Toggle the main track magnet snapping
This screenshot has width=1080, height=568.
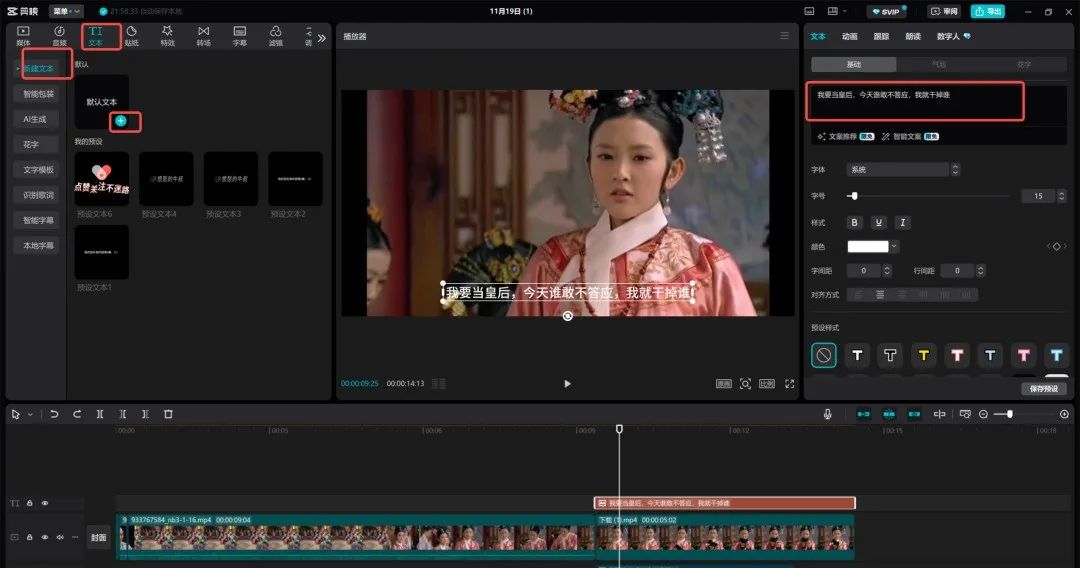coord(863,414)
